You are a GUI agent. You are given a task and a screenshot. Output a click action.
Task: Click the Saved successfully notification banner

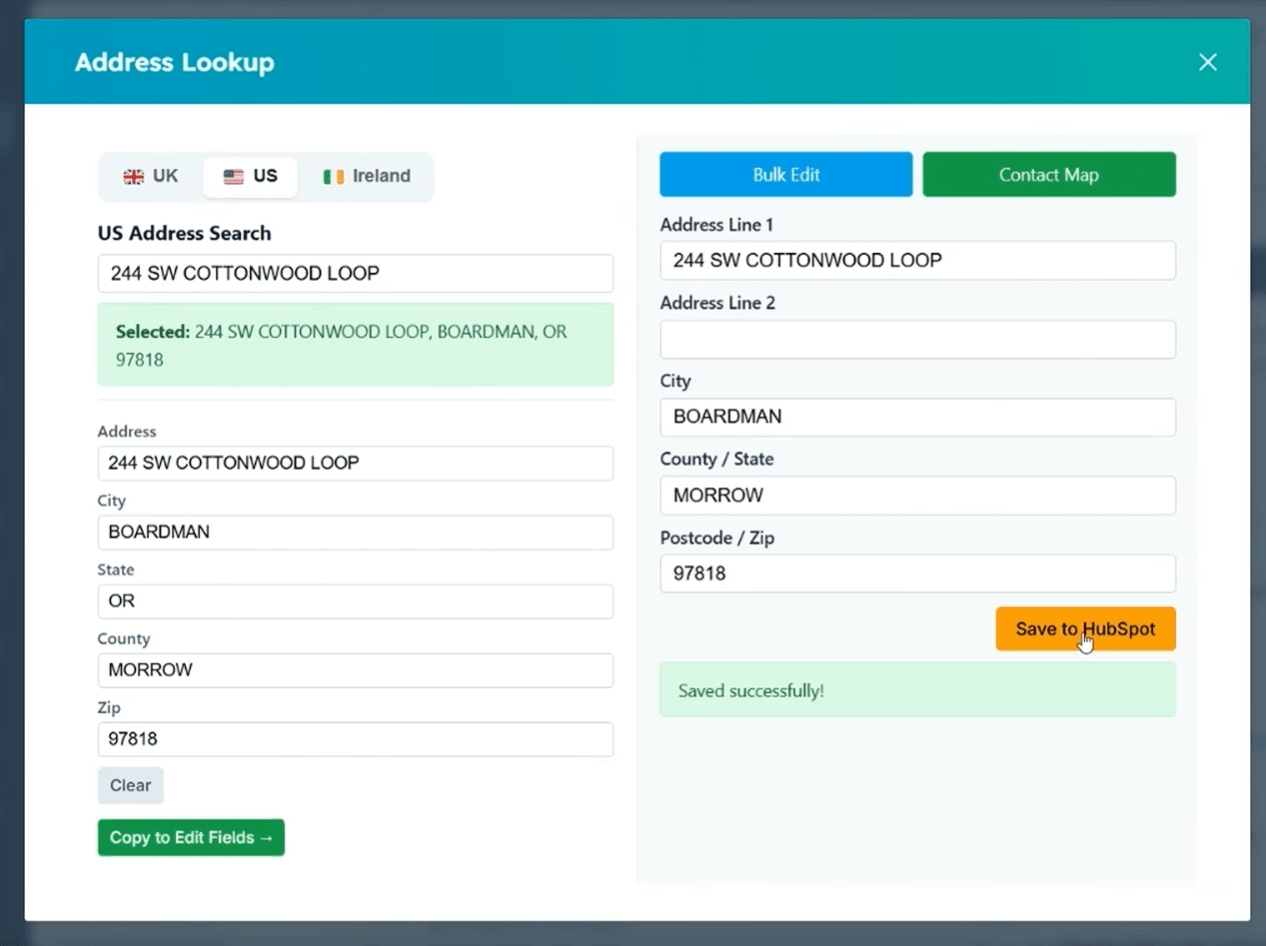tap(917, 691)
